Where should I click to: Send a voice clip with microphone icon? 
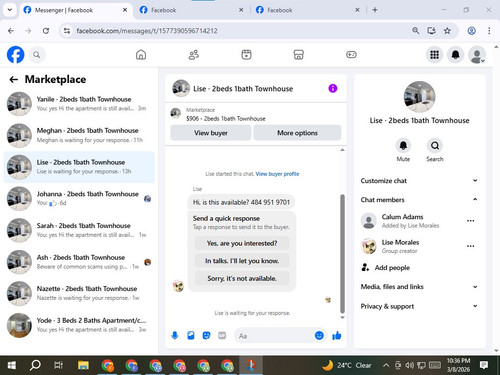175,335
